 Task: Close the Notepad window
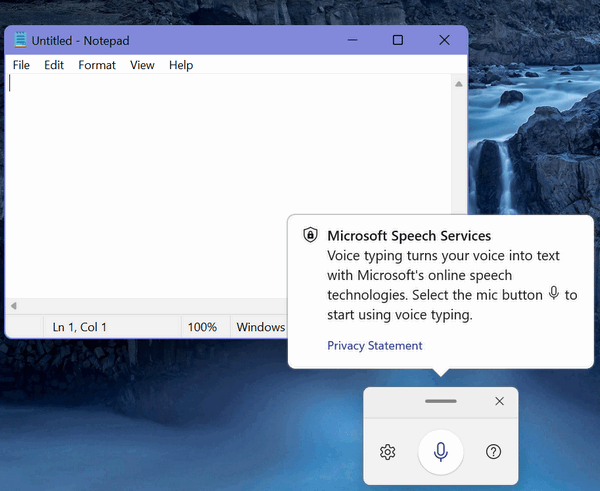coord(444,40)
